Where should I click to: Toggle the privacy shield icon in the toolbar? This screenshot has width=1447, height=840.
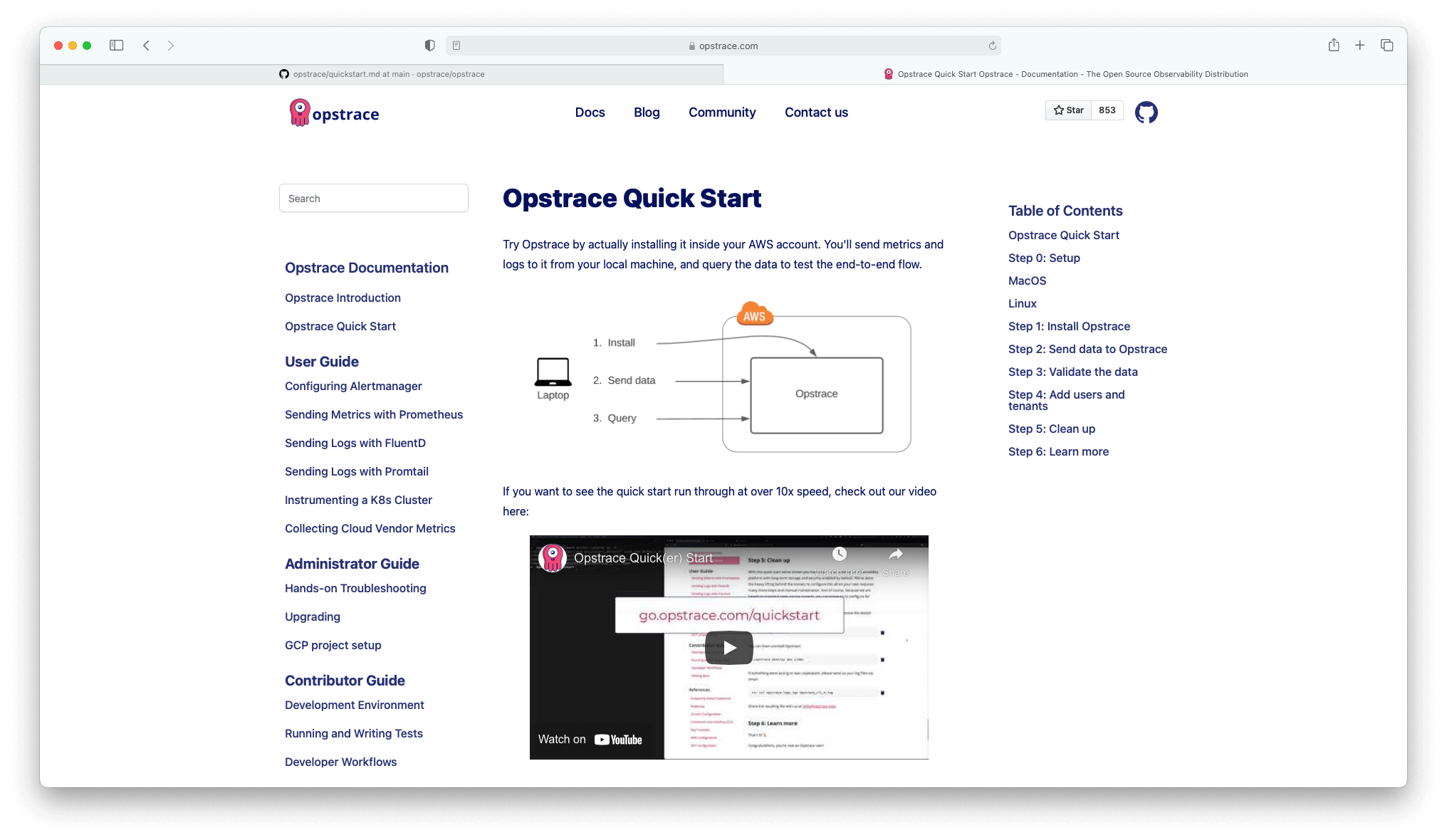[x=429, y=45]
